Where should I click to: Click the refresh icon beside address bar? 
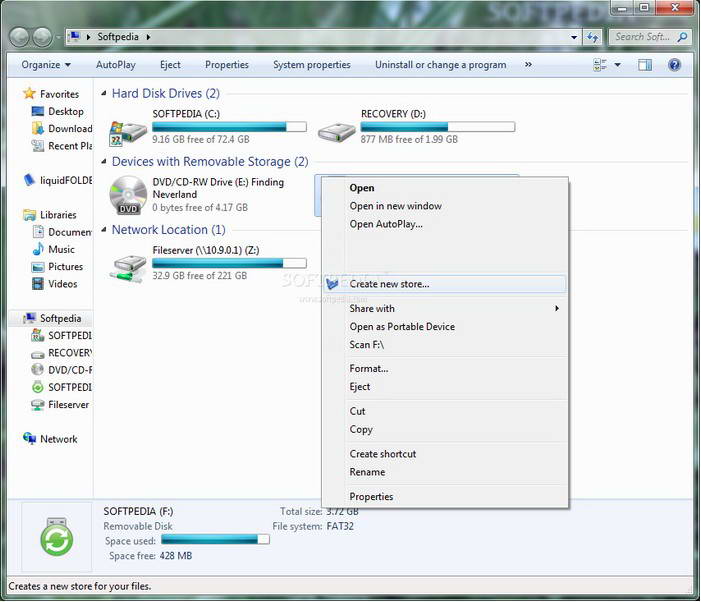point(592,37)
